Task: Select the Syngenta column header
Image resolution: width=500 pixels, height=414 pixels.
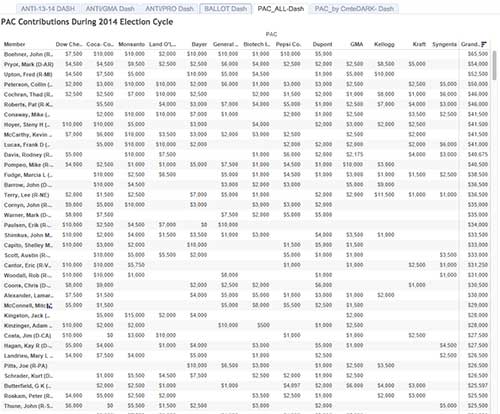Action: (x=444, y=44)
